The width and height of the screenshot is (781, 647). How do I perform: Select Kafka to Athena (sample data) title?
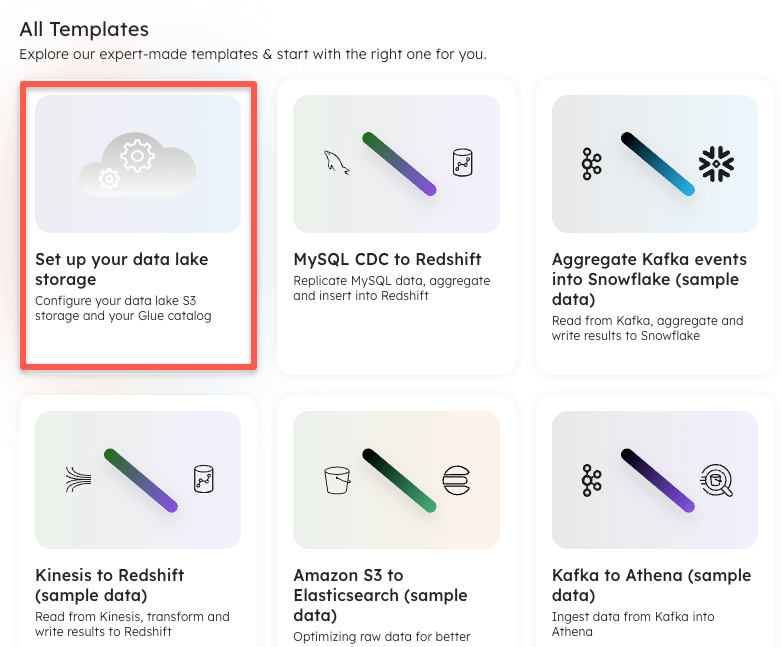coord(651,585)
